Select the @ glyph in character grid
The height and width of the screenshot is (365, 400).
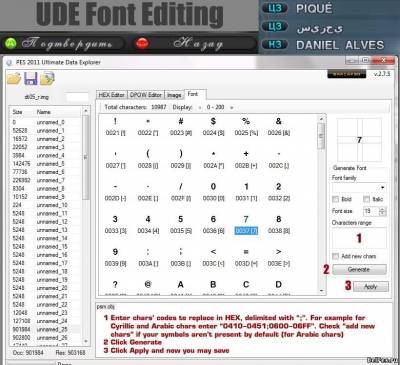148,284
